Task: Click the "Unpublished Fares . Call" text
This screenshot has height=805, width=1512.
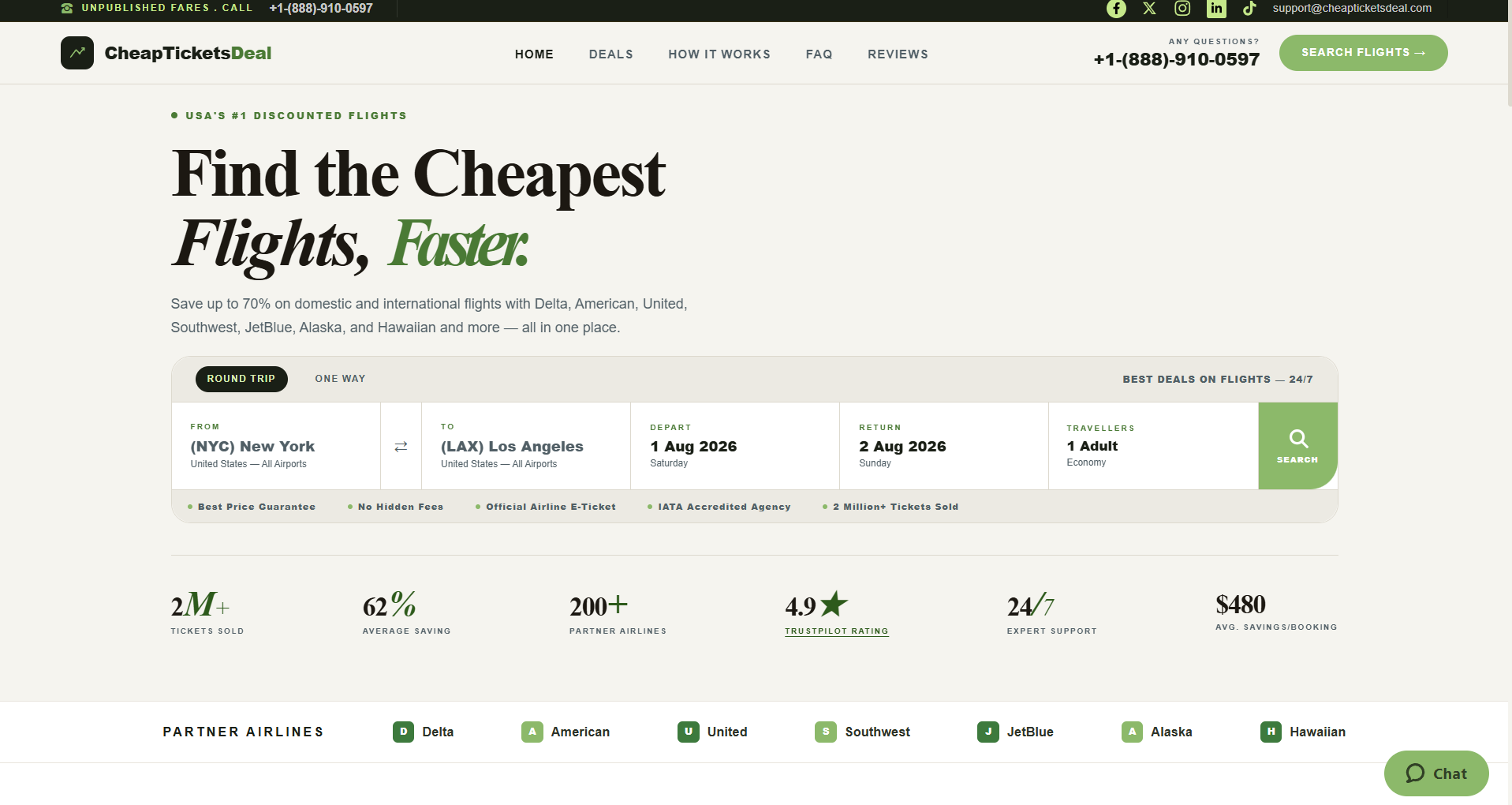Action: 166,8
